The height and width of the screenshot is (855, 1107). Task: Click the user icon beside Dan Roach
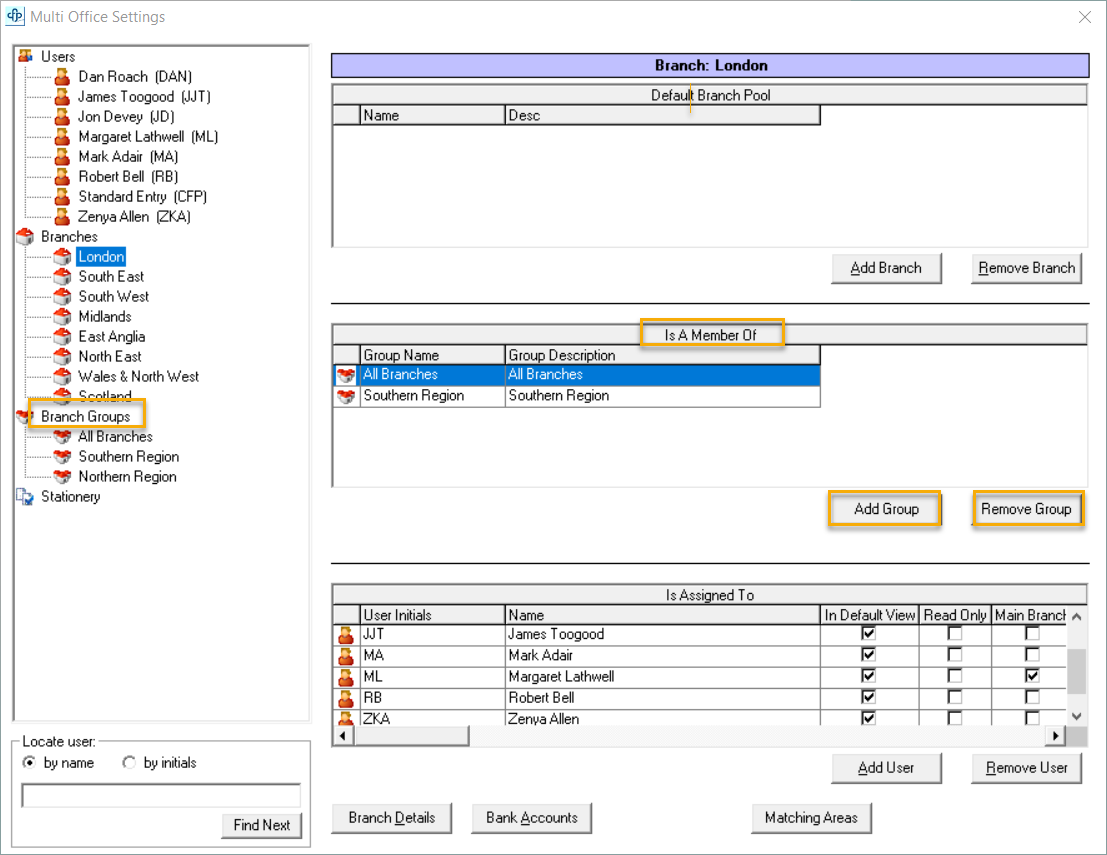click(63, 76)
